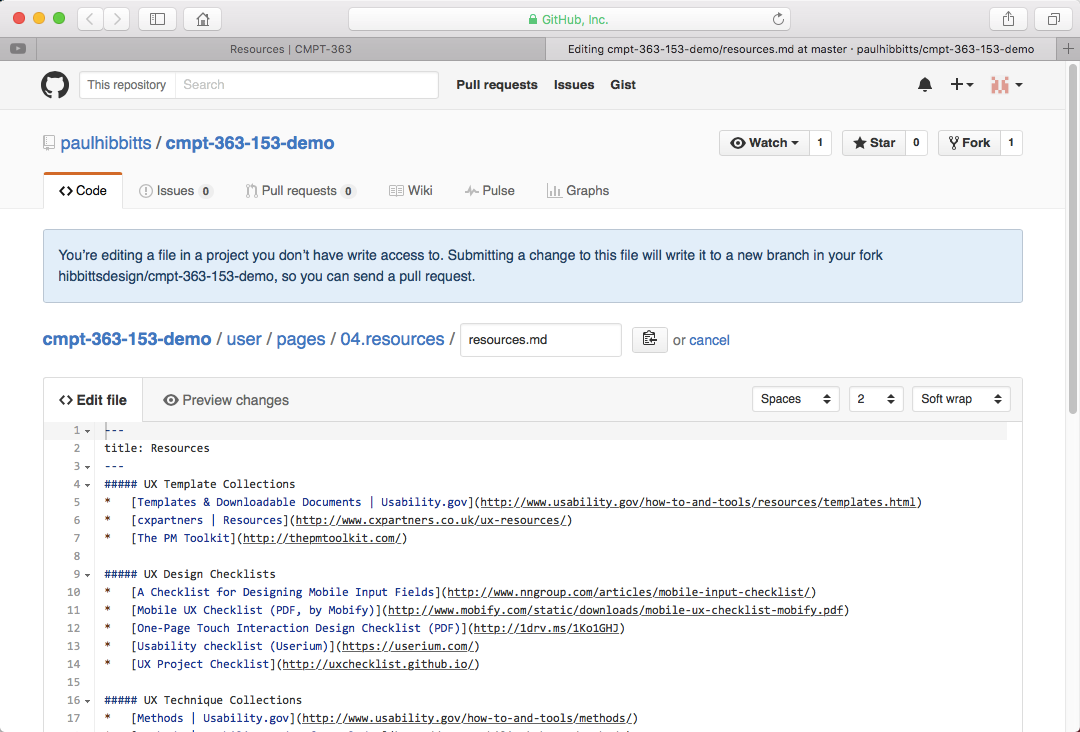Image resolution: width=1080 pixels, height=732 pixels.
Task: Reload the page in address bar
Action: [x=778, y=19]
